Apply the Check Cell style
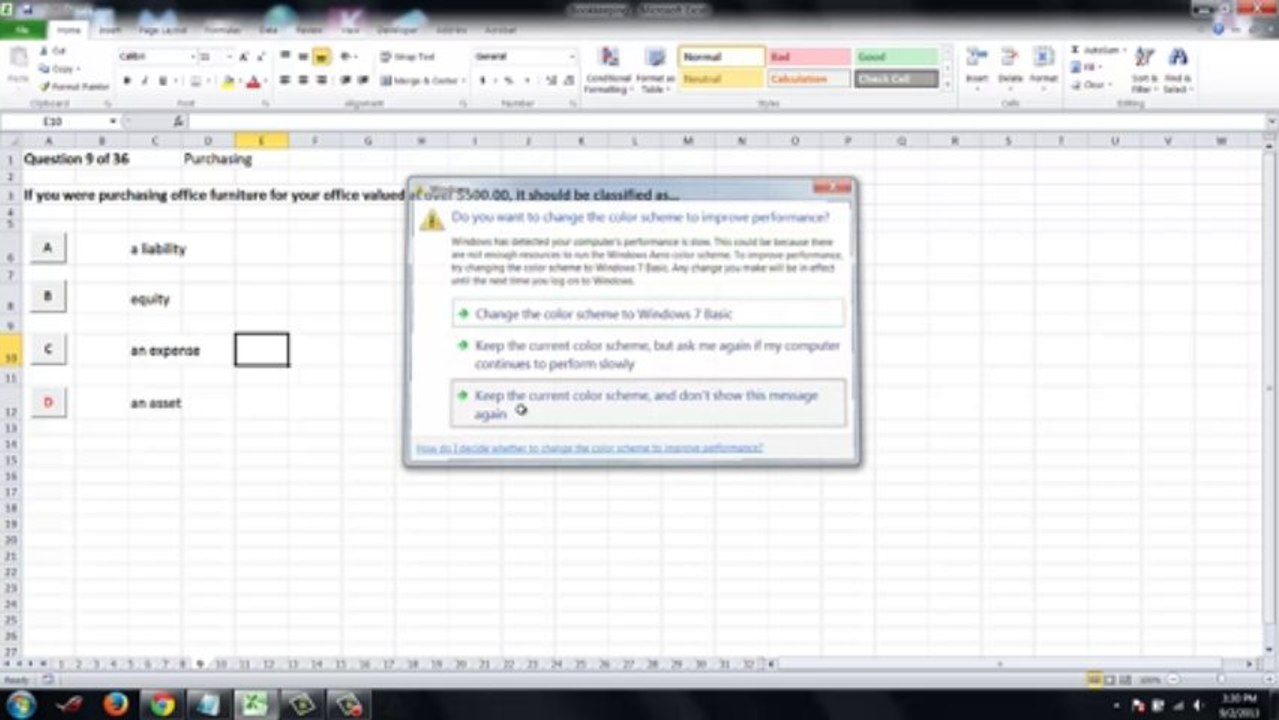This screenshot has height=720, width=1279. pos(896,78)
